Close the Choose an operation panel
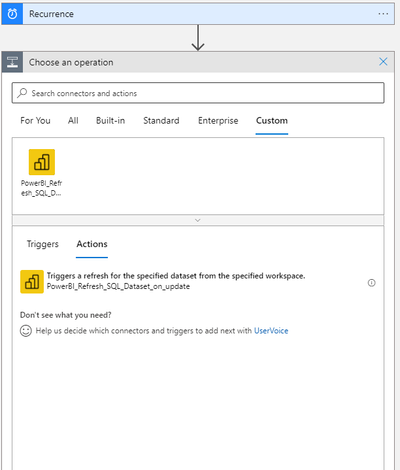The height and width of the screenshot is (470, 400). [383, 62]
